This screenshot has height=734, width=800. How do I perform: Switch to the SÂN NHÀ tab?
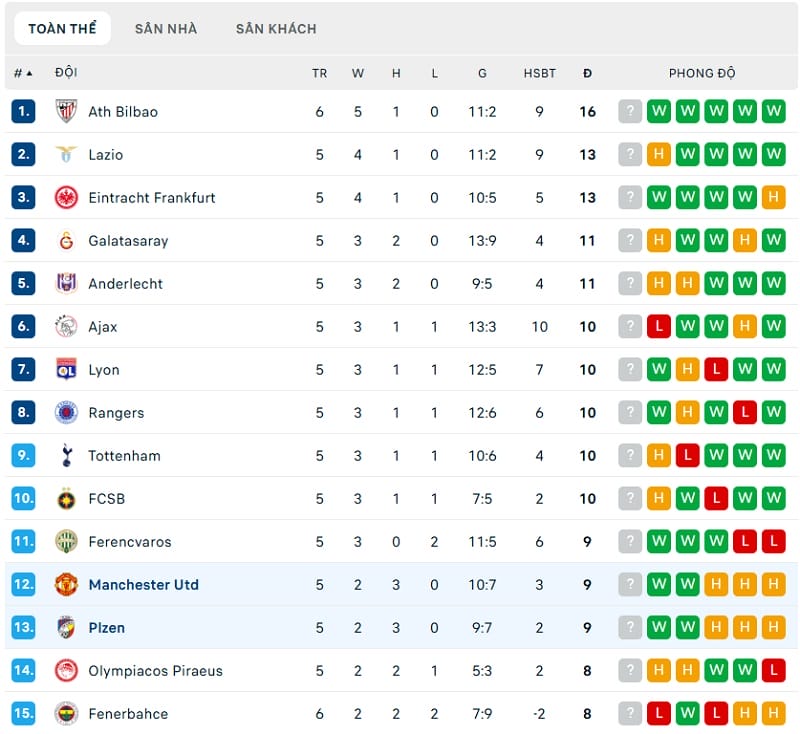166,29
